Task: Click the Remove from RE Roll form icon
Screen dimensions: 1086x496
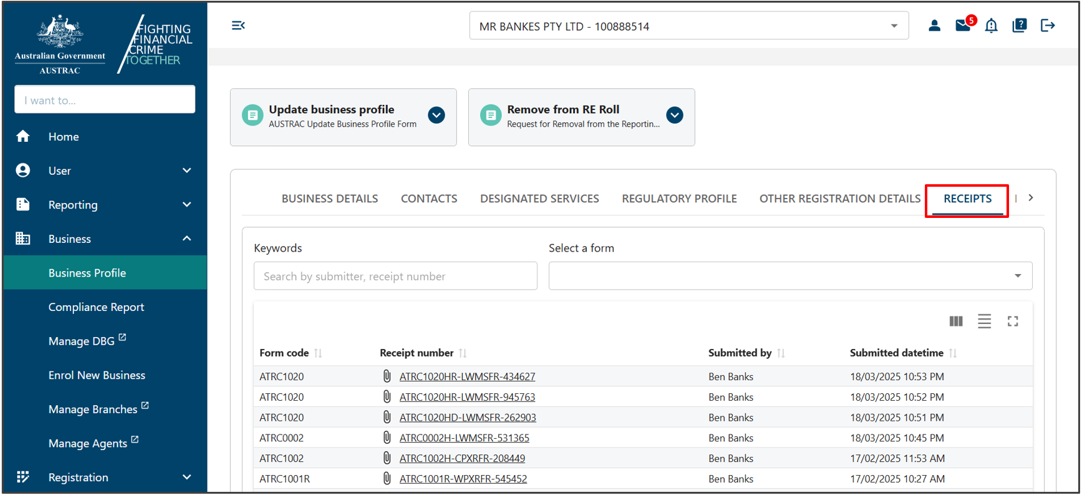Action: coord(491,115)
